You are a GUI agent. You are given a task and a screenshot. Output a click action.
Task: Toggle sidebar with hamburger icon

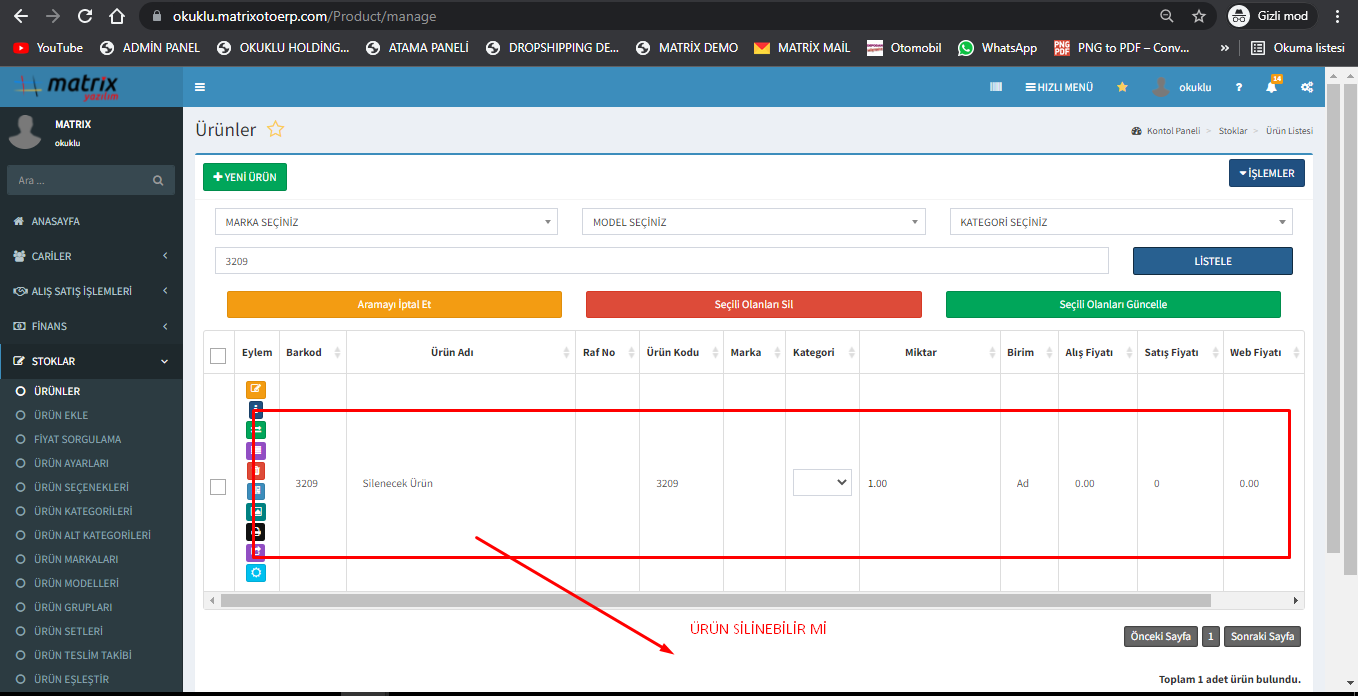(x=200, y=87)
